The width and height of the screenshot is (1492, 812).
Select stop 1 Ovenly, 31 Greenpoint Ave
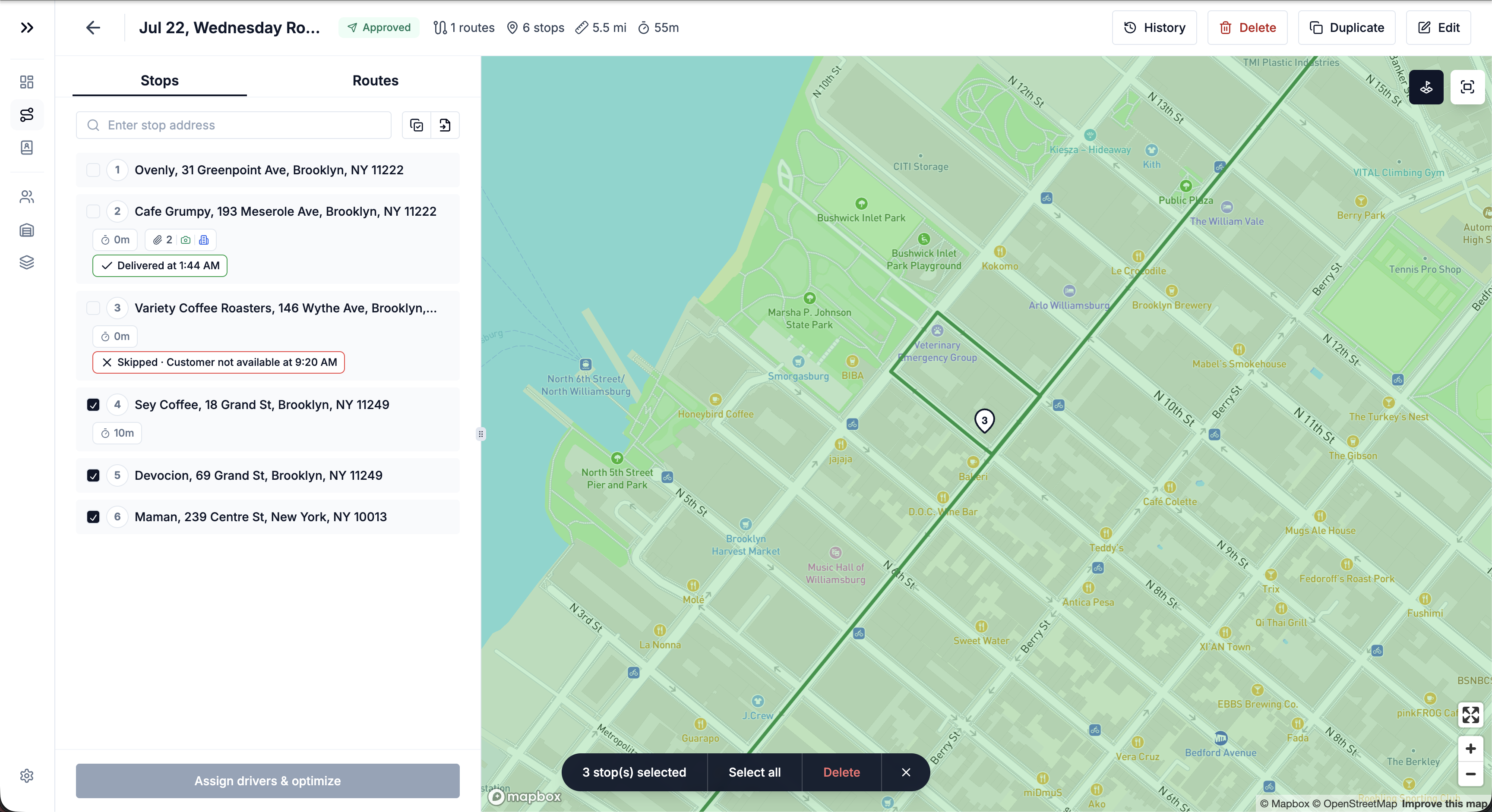click(268, 170)
